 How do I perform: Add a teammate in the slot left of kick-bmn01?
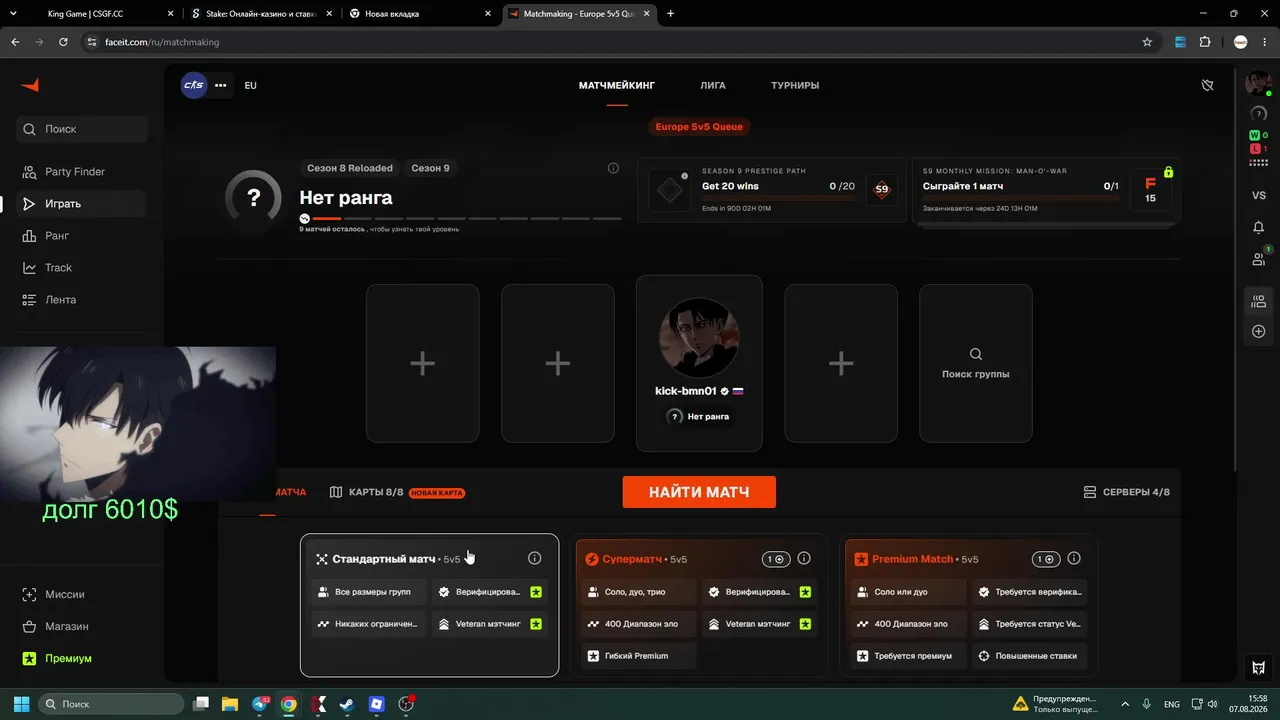558,363
